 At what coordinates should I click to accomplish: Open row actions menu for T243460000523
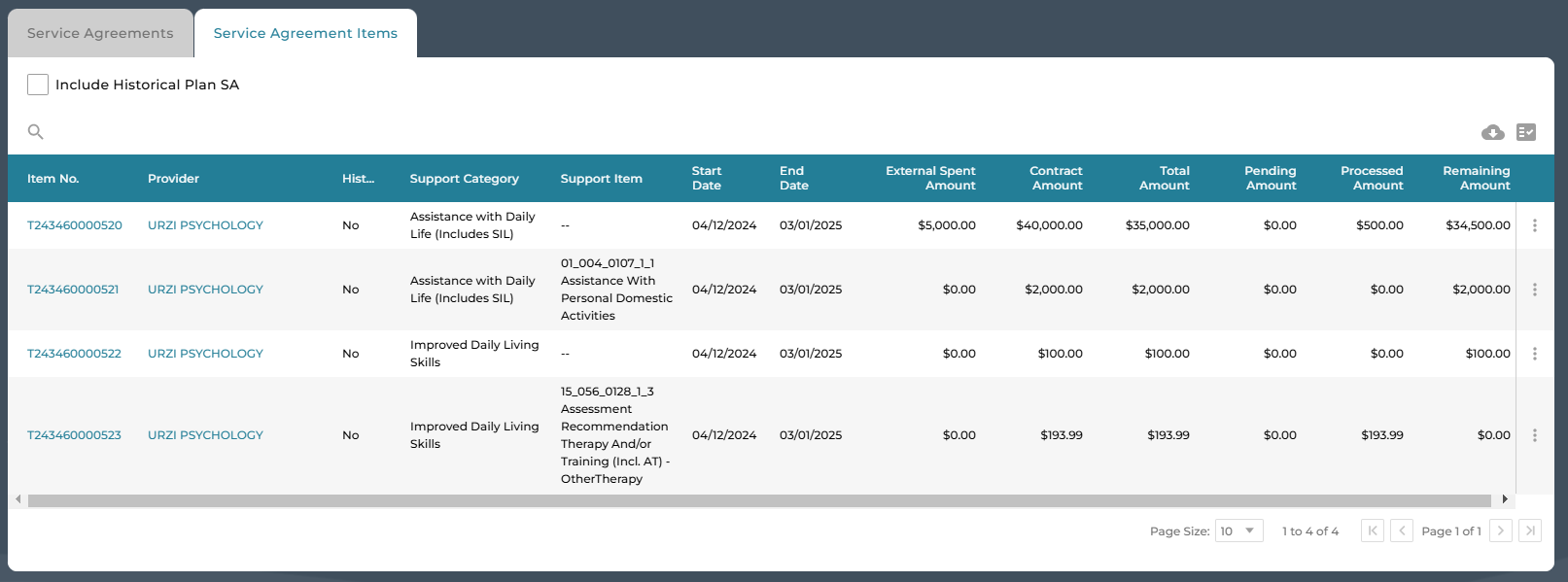coord(1535,435)
